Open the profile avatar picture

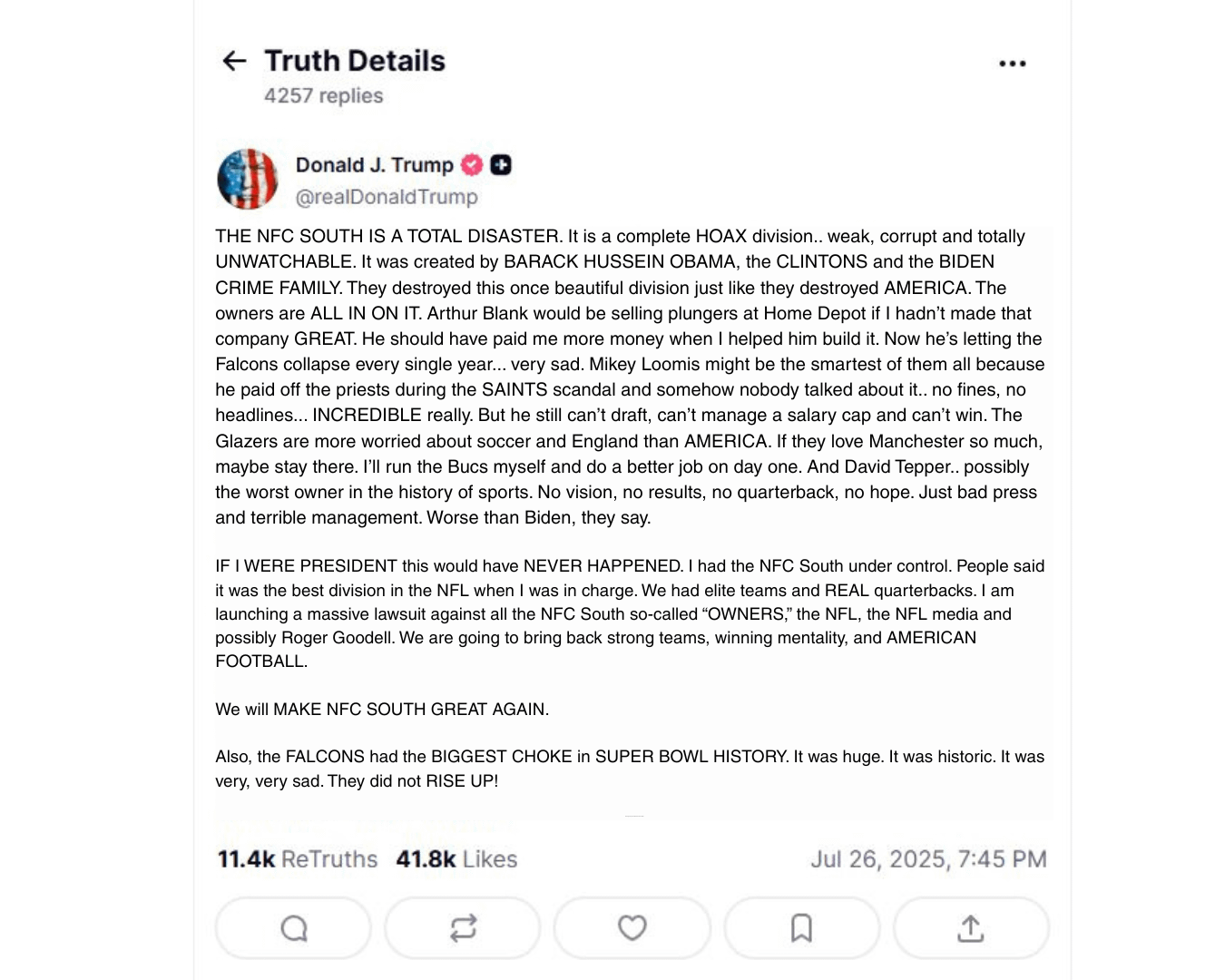[248, 179]
